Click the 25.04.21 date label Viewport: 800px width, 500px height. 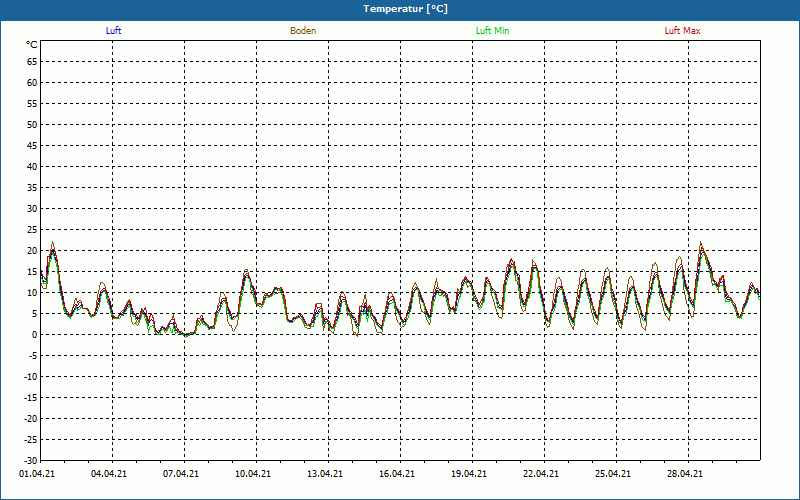[x=612, y=474]
